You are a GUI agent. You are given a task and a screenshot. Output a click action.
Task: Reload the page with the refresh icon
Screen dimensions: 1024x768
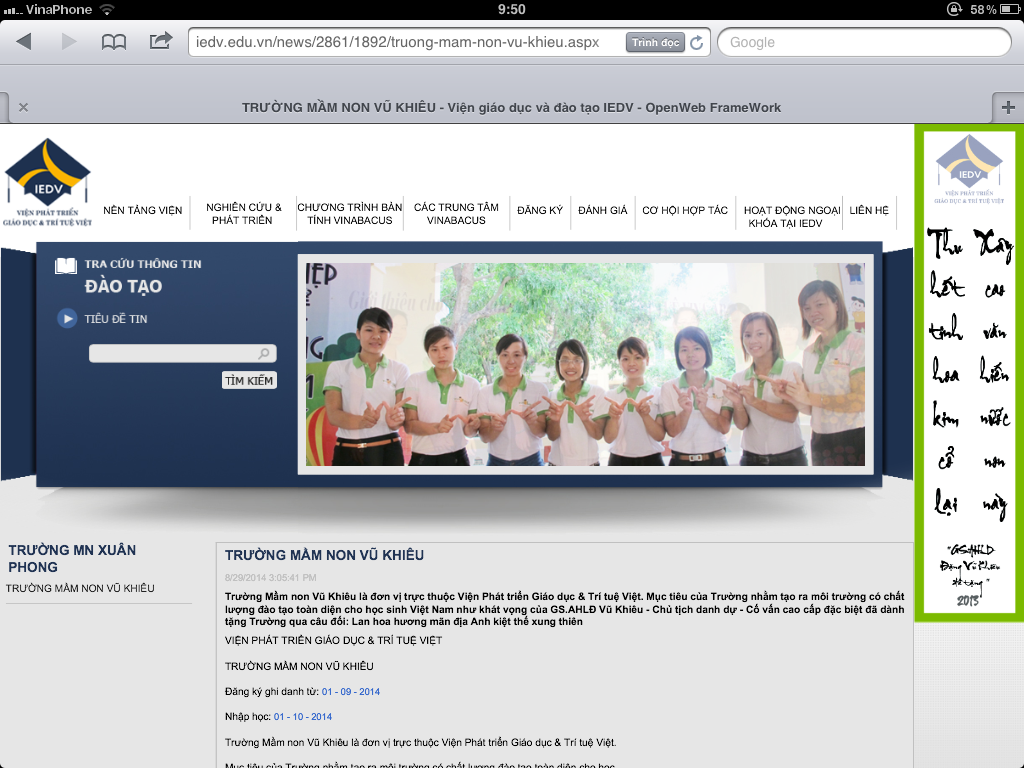click(697, 42)
